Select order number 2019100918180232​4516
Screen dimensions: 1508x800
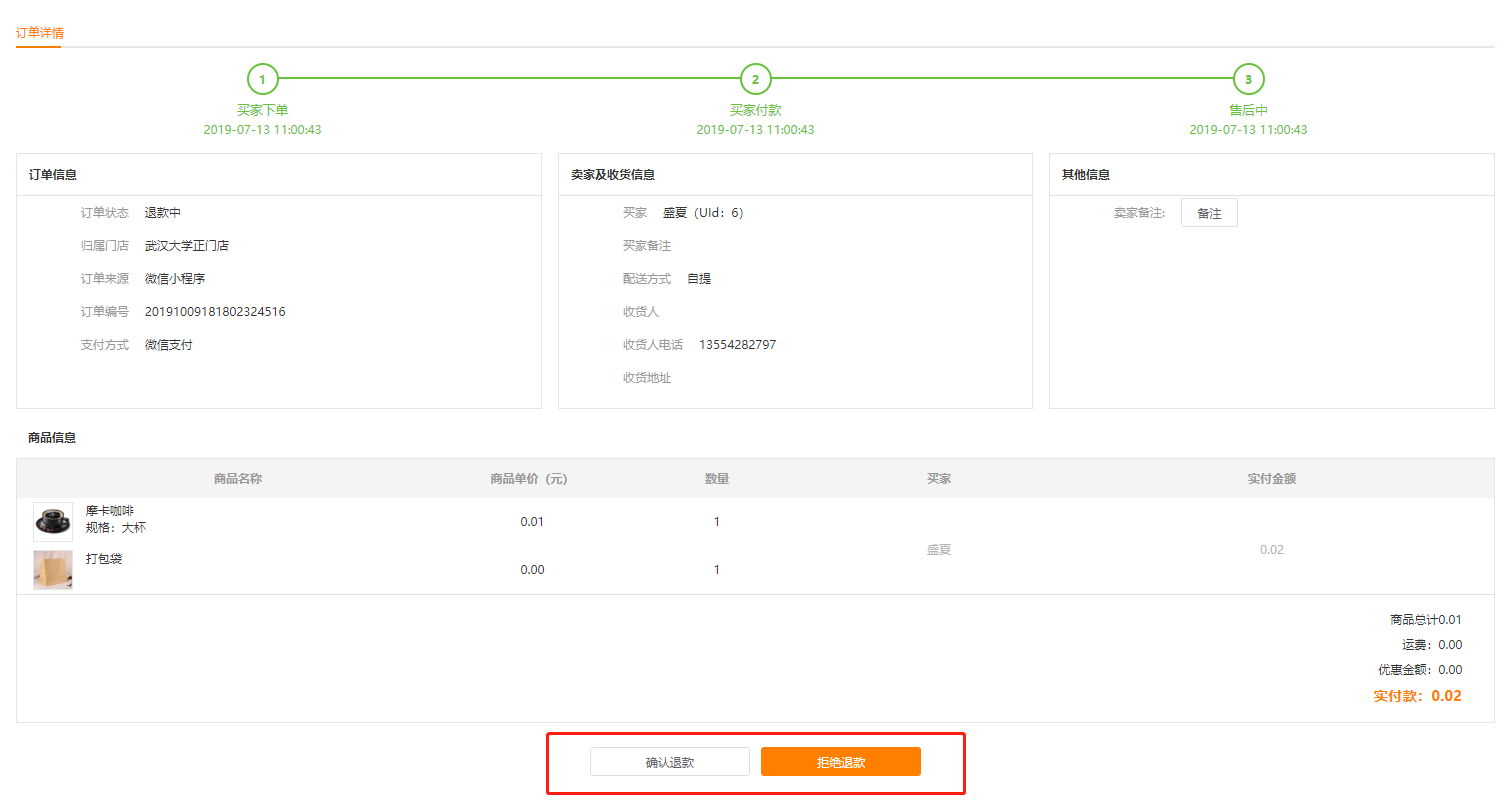click(x=215, y=312)
